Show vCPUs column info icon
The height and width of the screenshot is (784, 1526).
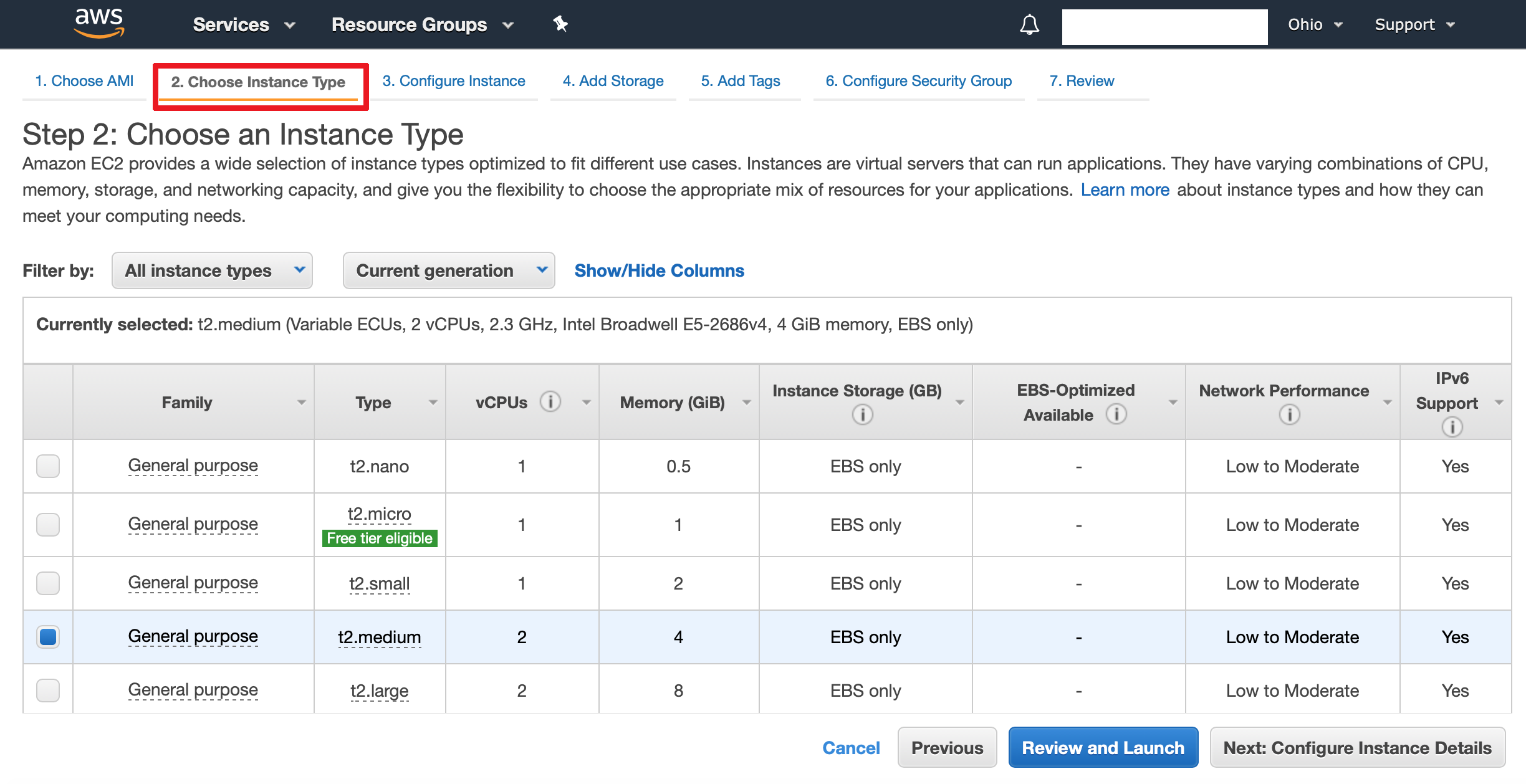[550, 402]
